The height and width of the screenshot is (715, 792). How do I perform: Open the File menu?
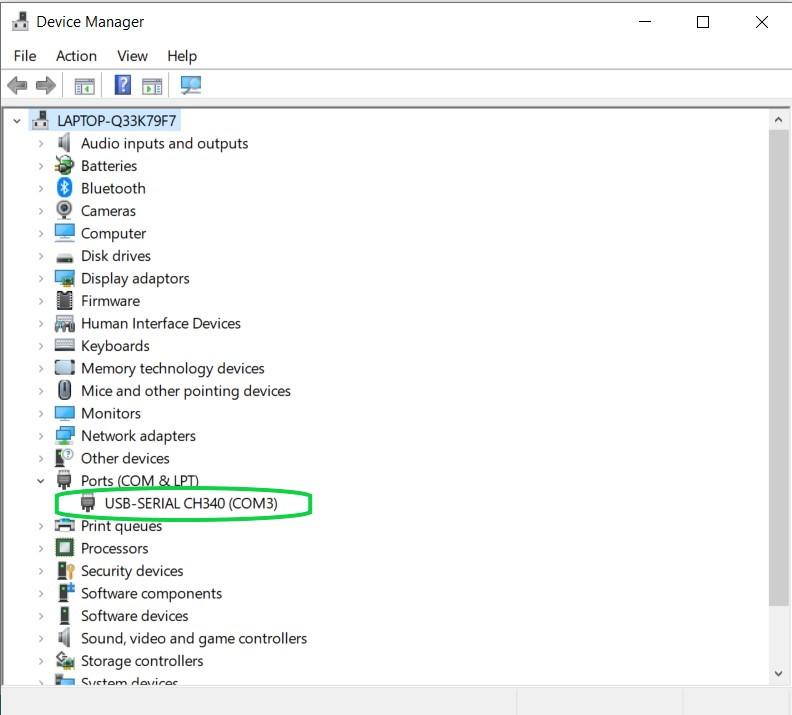click(25, 56)
